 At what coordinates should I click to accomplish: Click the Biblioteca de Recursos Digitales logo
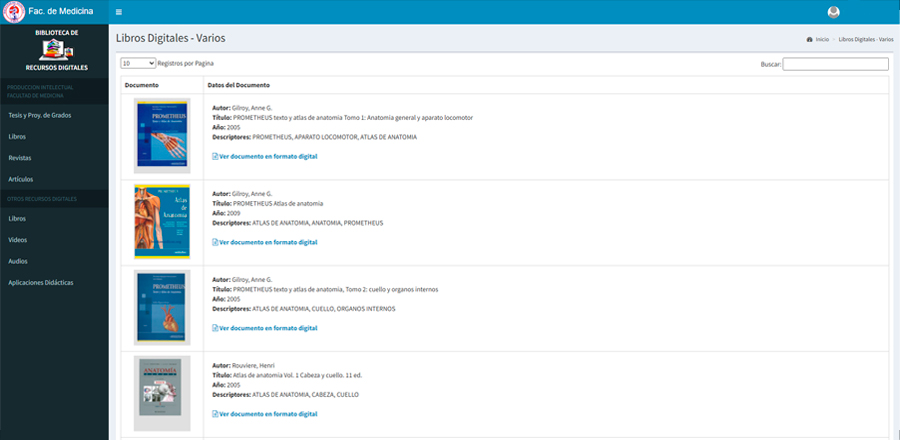[54, 50]
